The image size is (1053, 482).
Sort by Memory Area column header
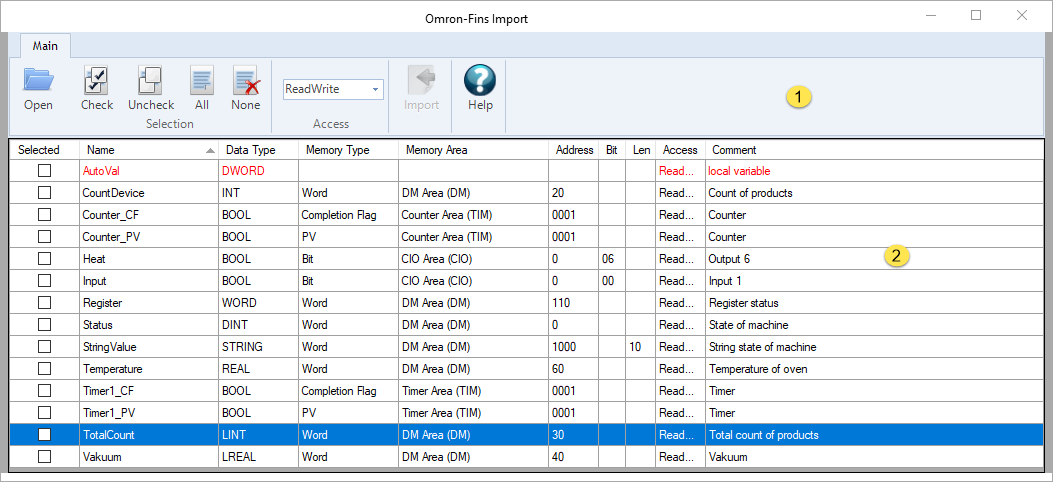point(473,150)
